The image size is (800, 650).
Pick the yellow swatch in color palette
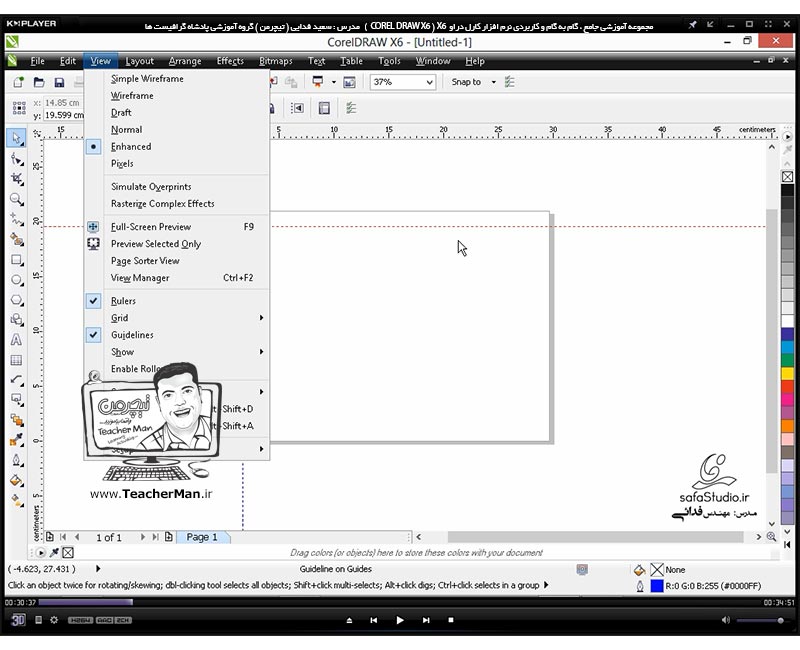[787, 373]
